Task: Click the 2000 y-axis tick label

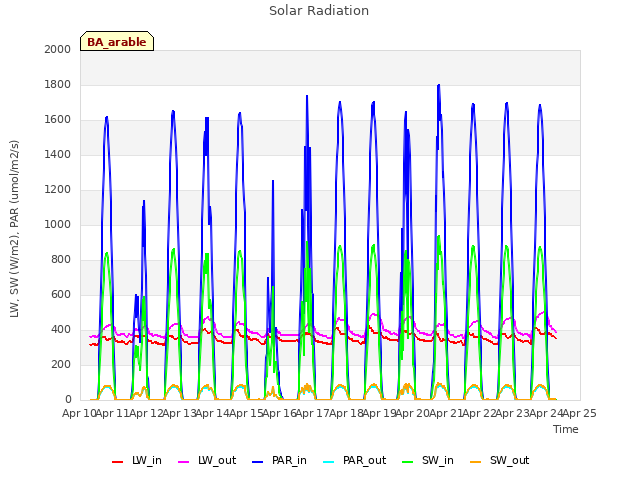Action: pyautogui.click(x=58, y=49)
